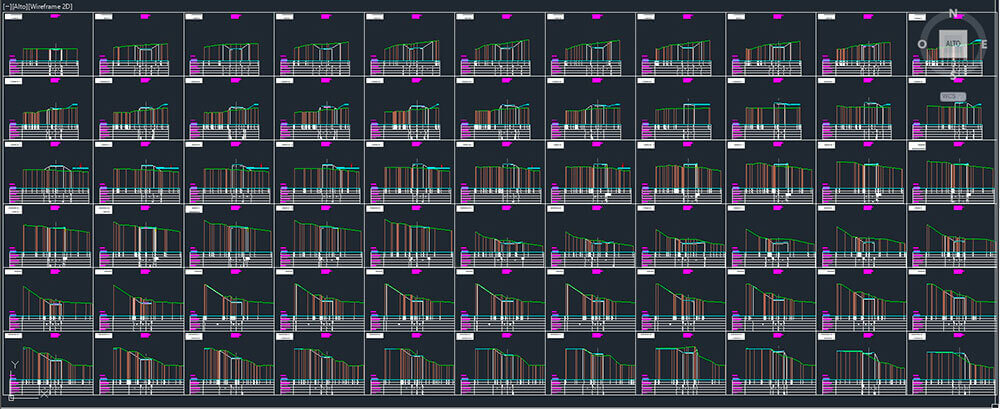1000x409 pixels.
Task: Open the [Alto] view controls menu
Action: tap(21, 6)
